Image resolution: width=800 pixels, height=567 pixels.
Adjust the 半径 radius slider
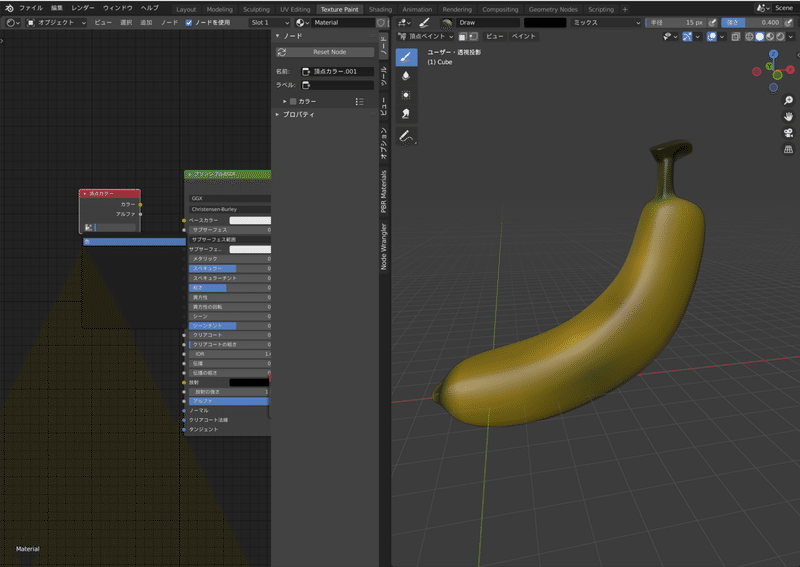[x=676, y=22]
